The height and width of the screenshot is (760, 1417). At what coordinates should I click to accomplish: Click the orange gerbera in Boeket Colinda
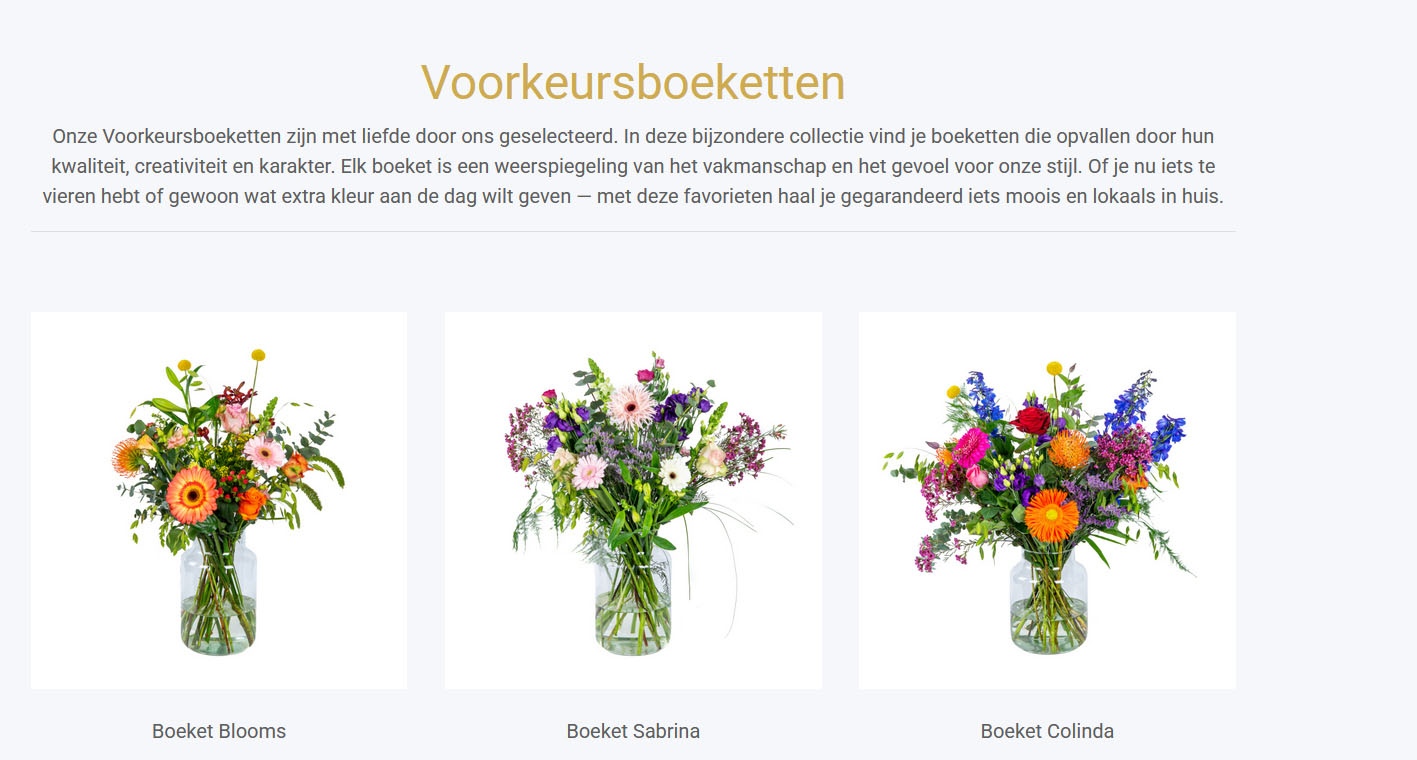point(1052,515)
